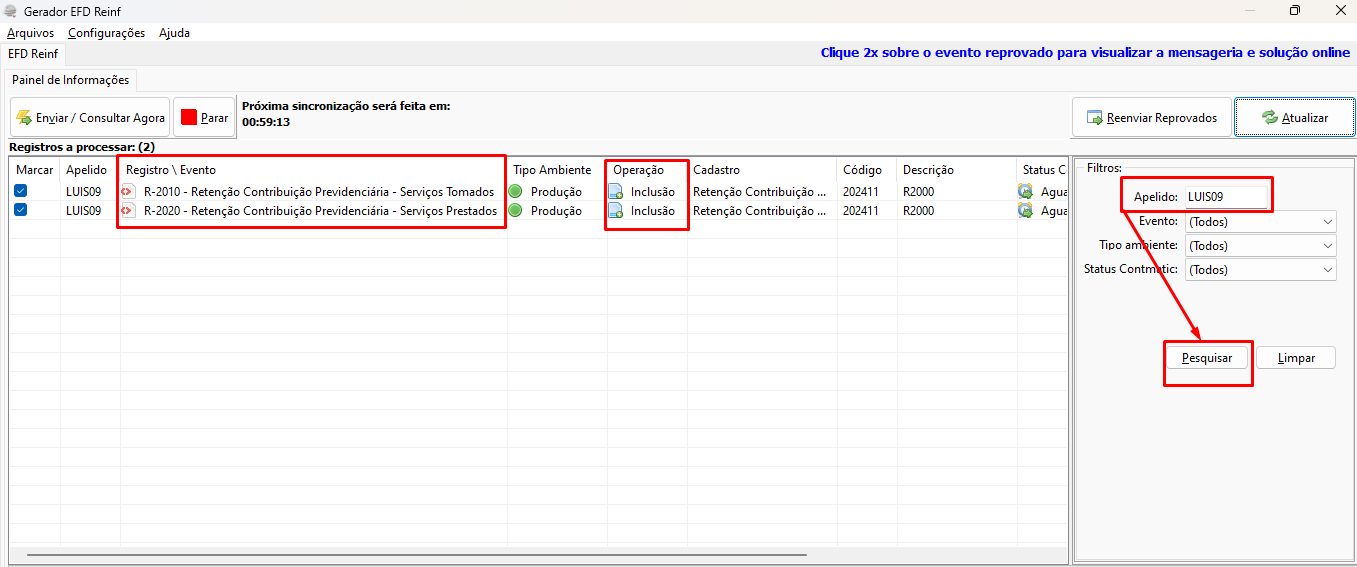Click the XML icon of the R-2020 row

click(128, 210)
